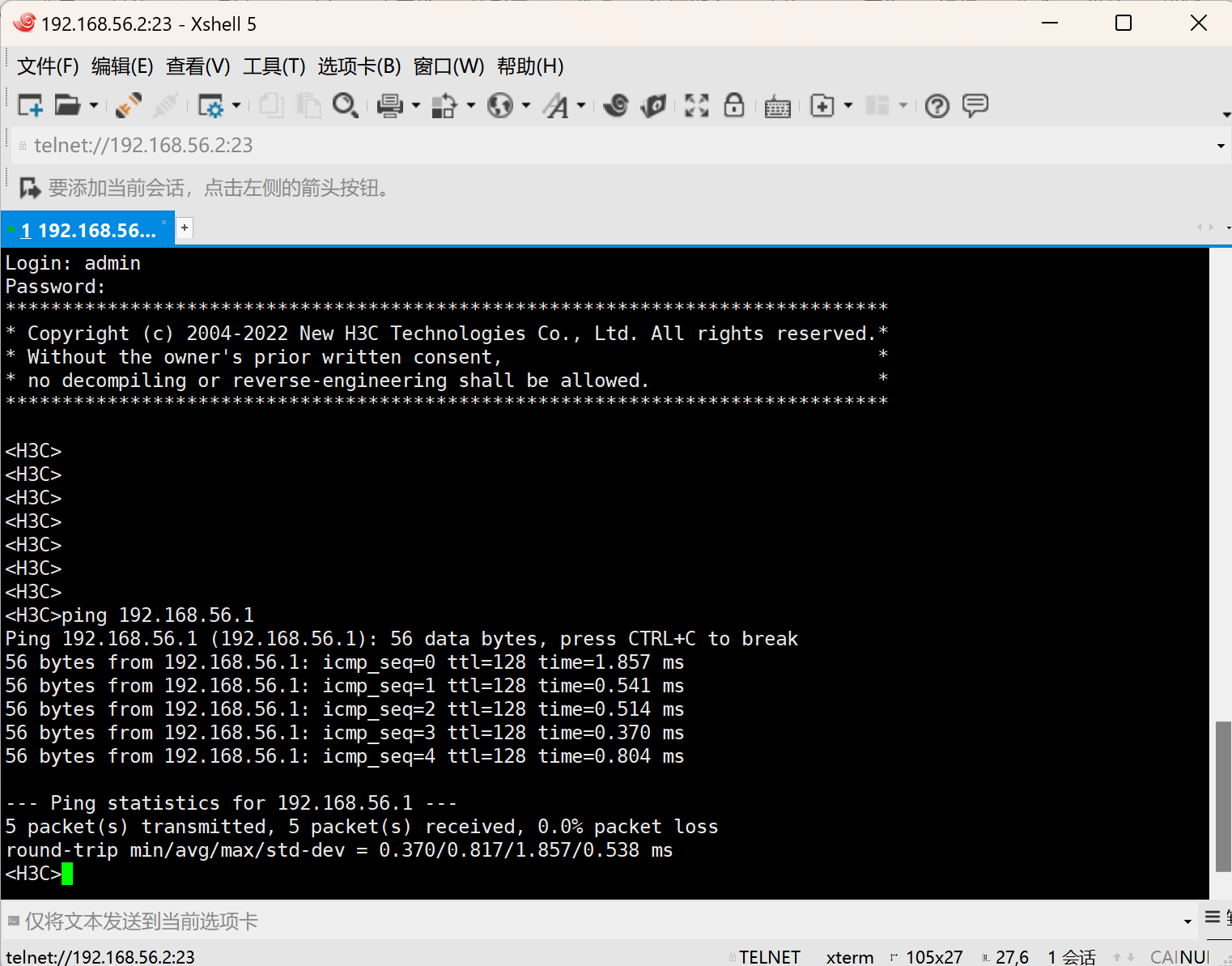The height and width of the screenshot is (966, 1232).
Task: Expand the Open session dropdown arrow
Action: tap(94, 105)
